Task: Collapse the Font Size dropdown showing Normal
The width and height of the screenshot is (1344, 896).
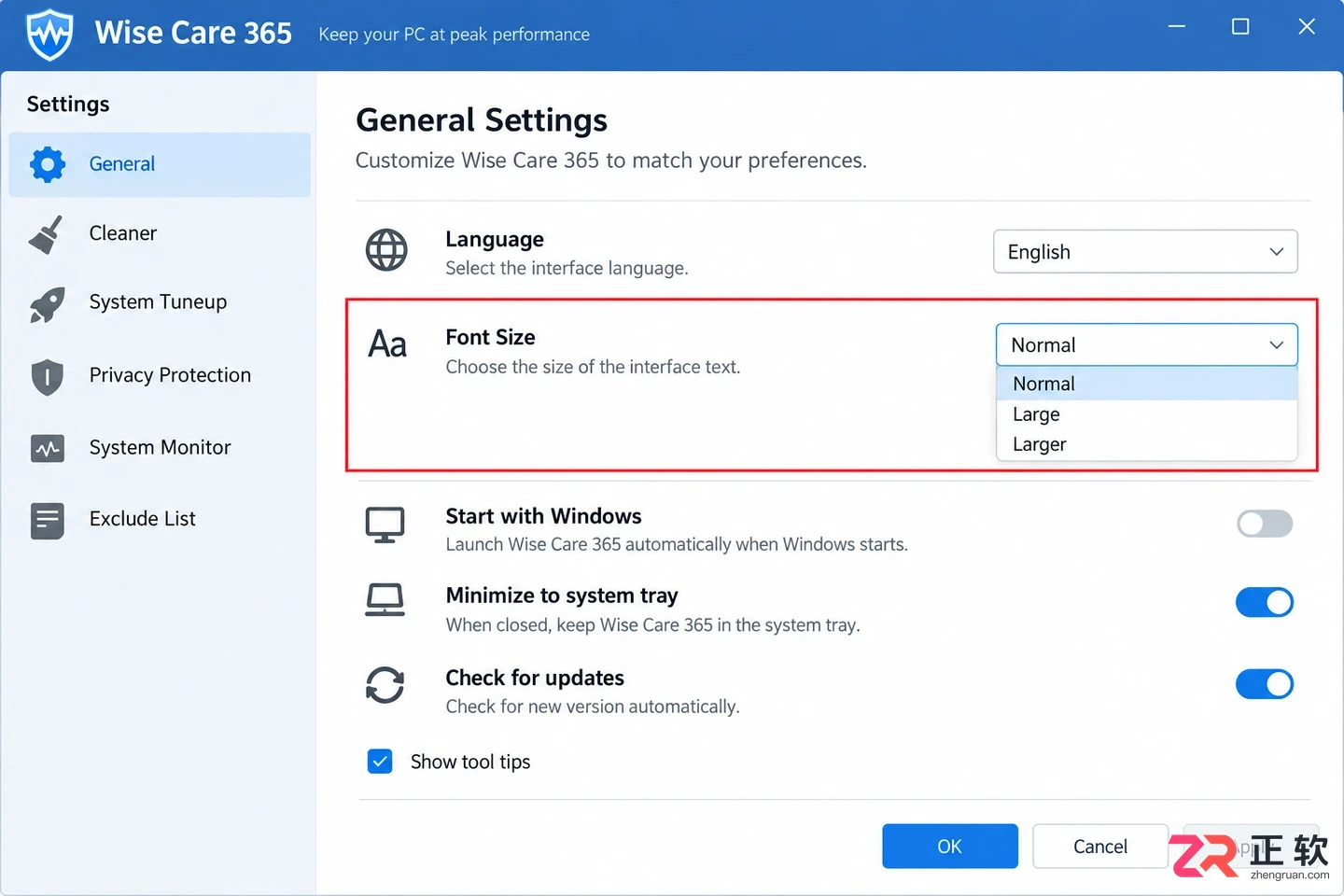Action: point(1146,345)
